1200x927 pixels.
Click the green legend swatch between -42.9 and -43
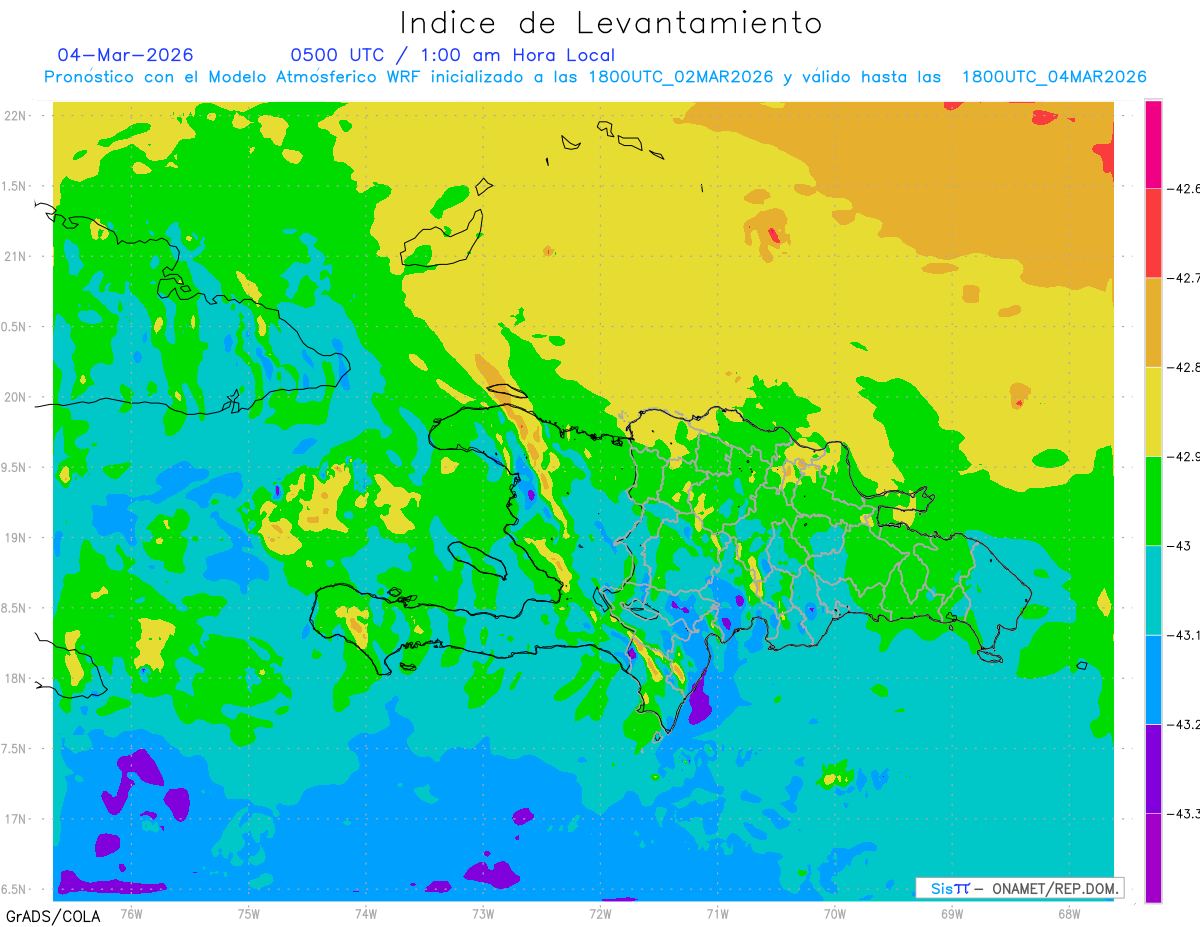1153,500
